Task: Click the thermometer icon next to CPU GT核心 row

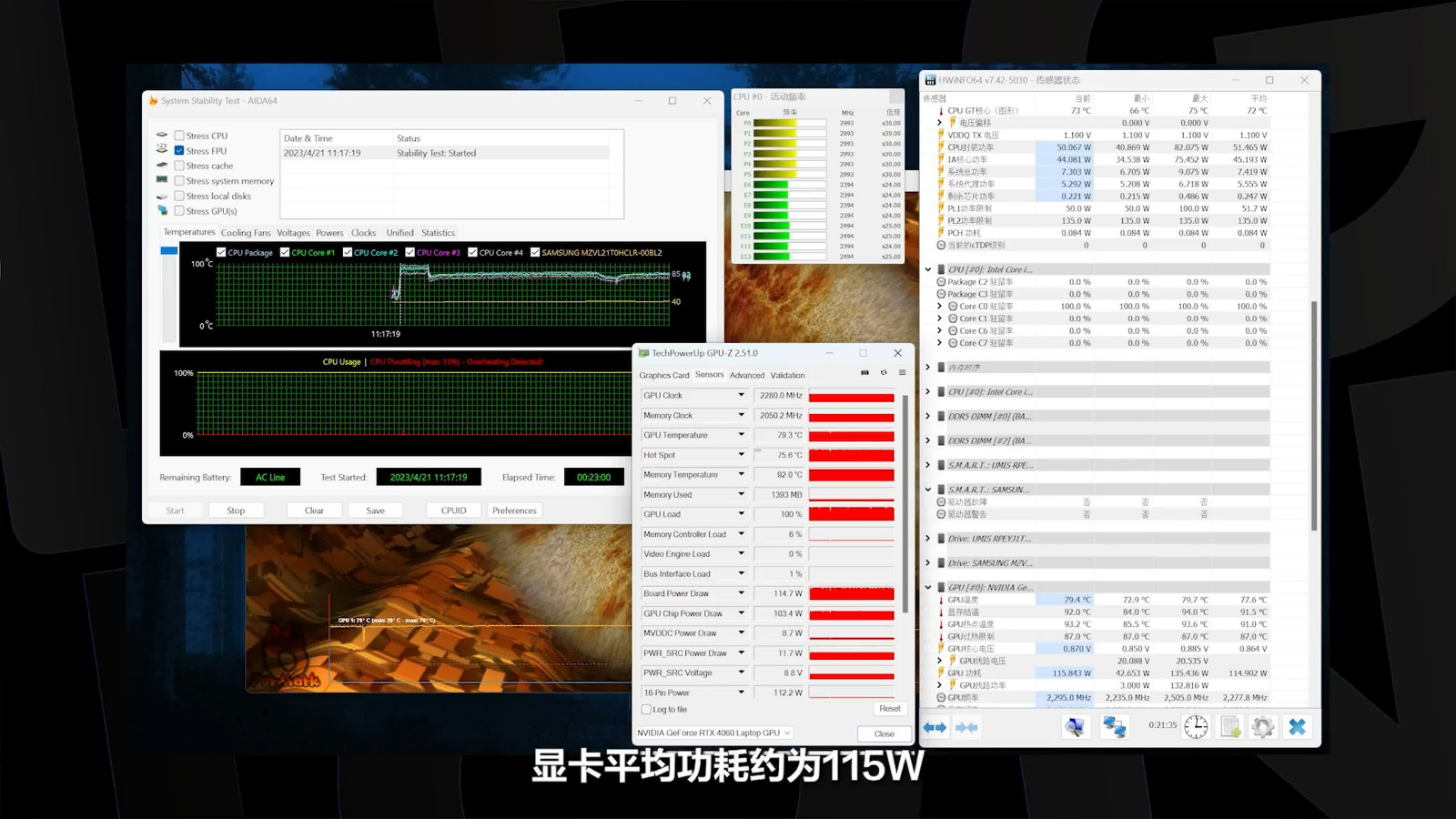Action: point(942,110)
